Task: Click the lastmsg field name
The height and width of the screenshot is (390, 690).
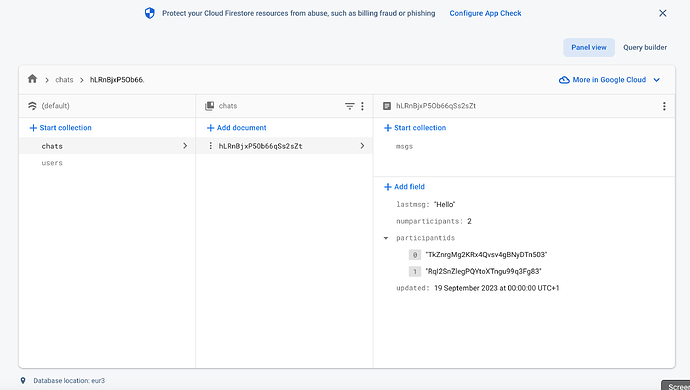Action: [412, 204]
